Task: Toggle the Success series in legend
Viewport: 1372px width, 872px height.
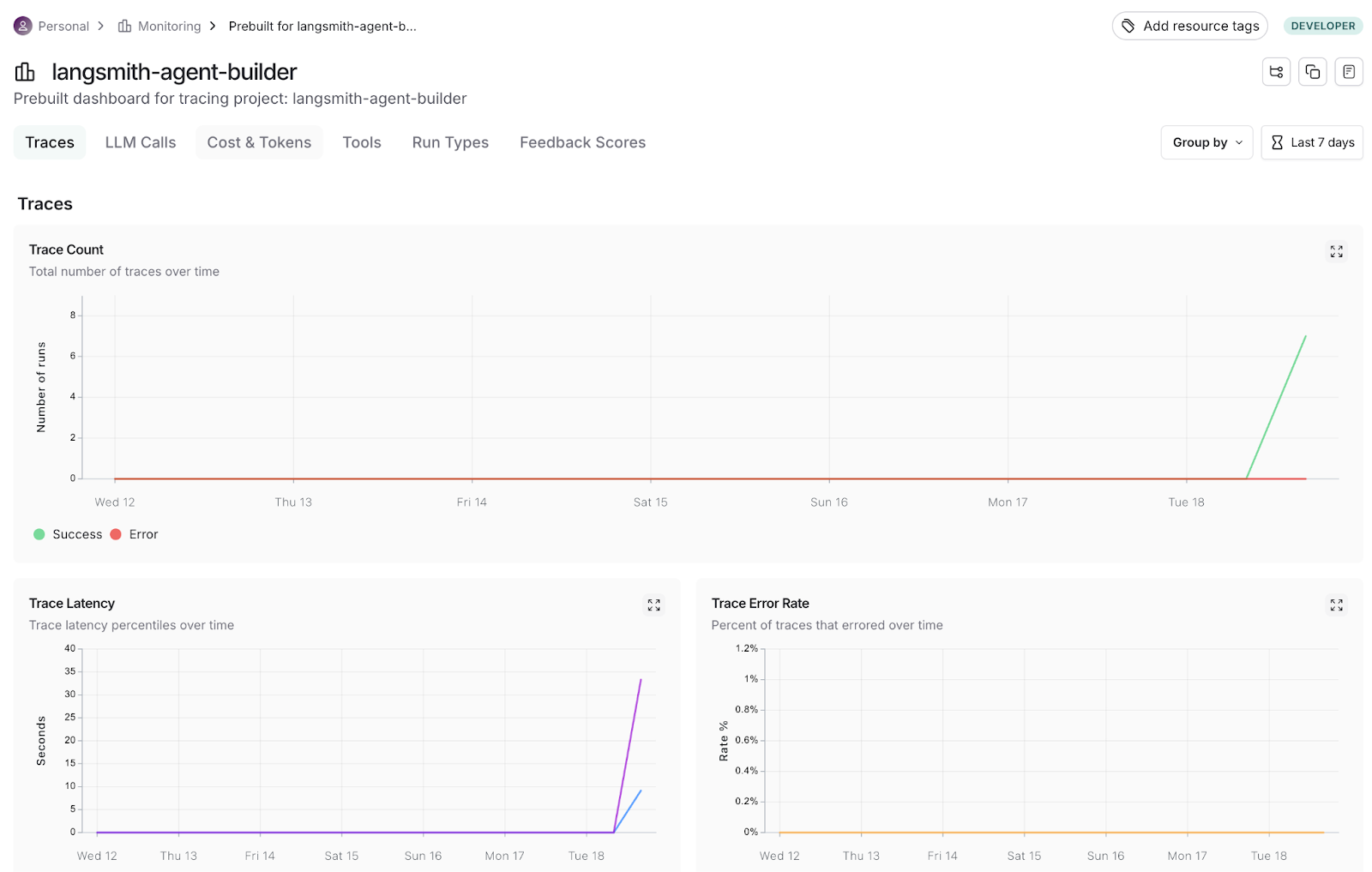Action: click(76, 534)
